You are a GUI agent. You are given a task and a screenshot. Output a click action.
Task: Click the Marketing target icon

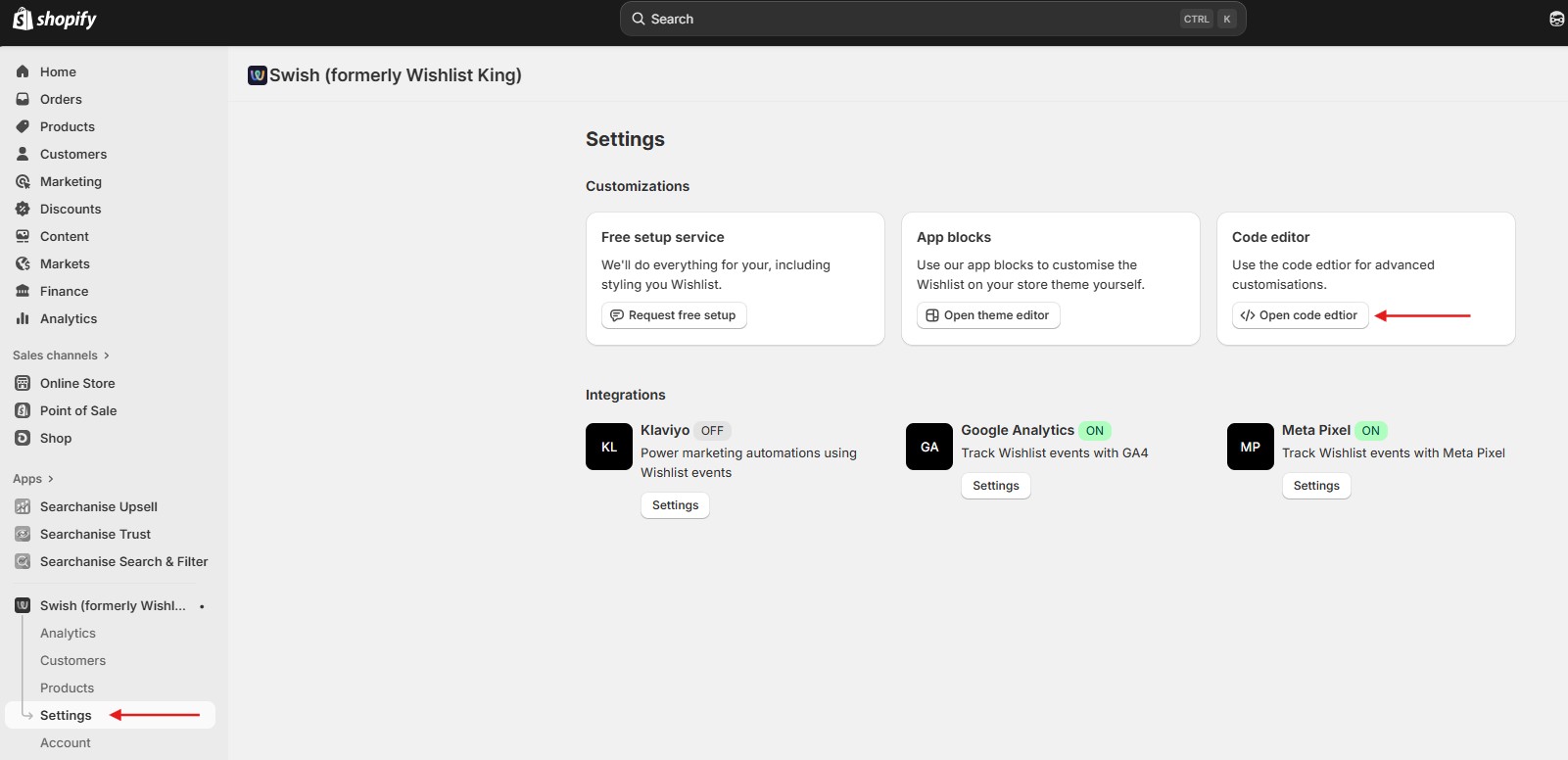coord(23,181)
